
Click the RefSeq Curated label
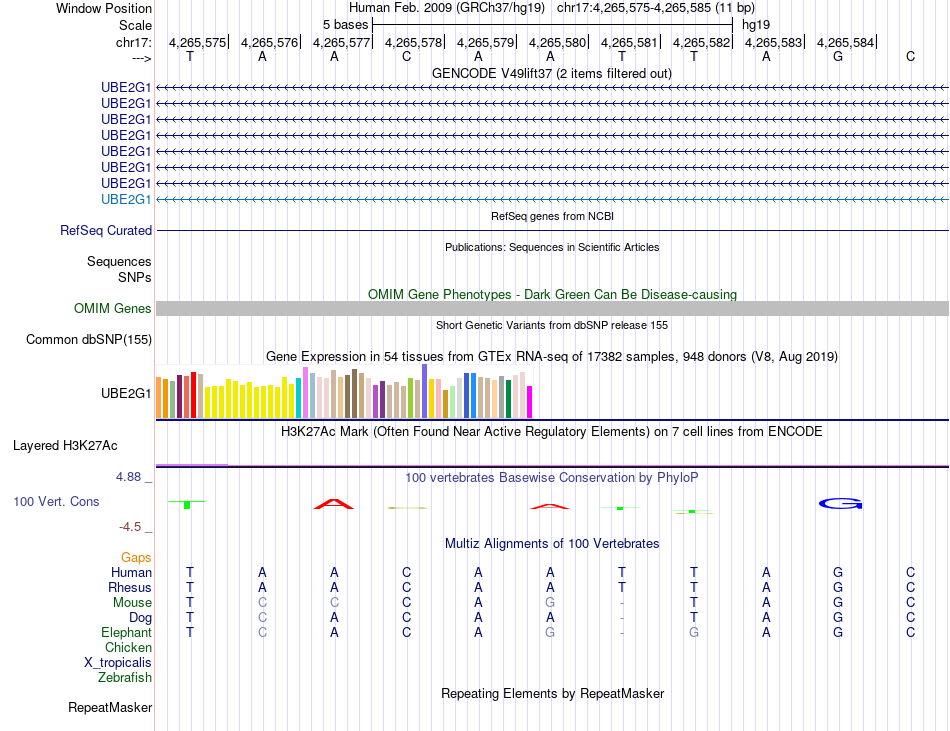[106, 230]
